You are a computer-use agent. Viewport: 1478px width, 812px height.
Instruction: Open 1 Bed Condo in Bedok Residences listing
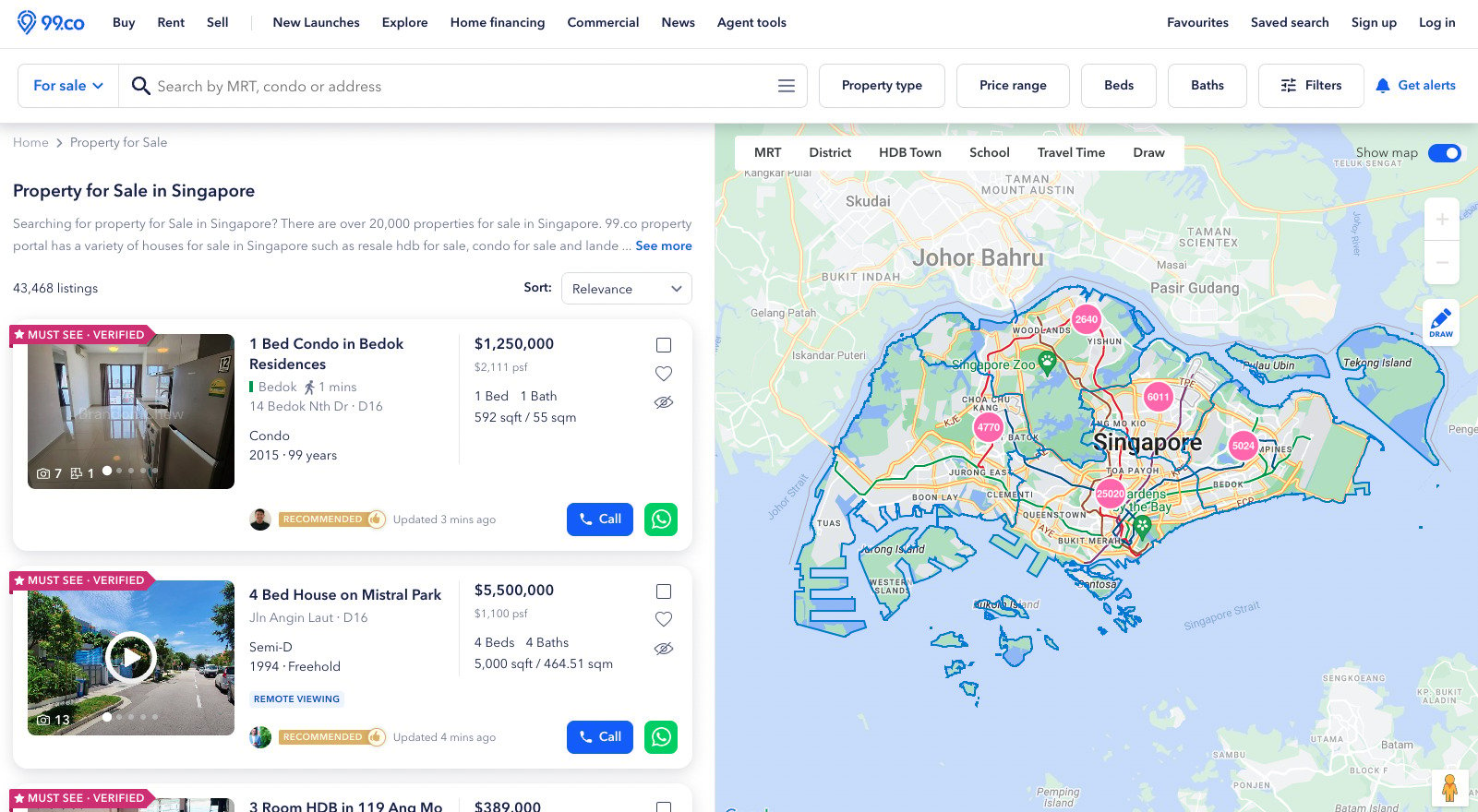click(327, 353)
